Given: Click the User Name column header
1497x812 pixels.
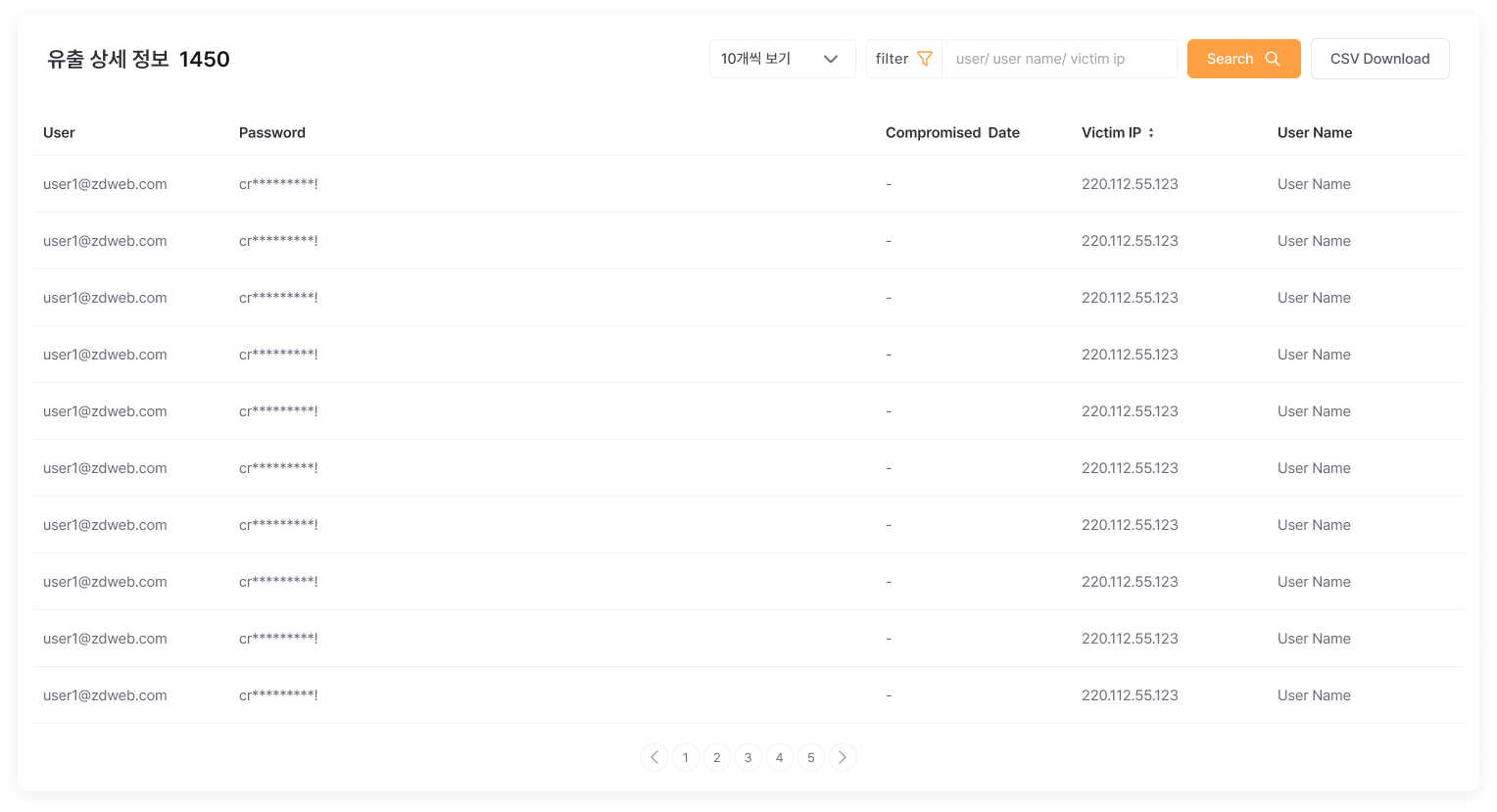Looking at the screenshot, I should pos(1314,132).
